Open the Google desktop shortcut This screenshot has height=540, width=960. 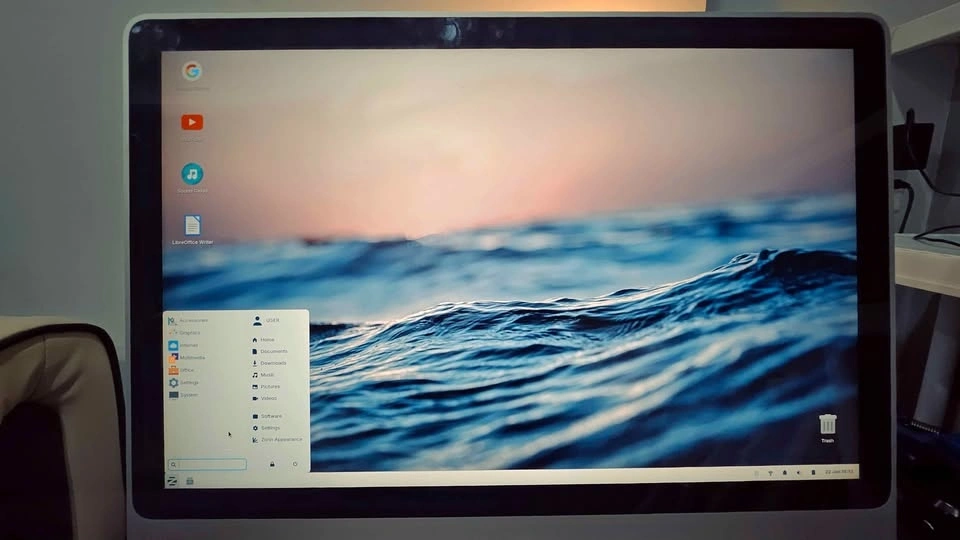[x=192, y=71]
